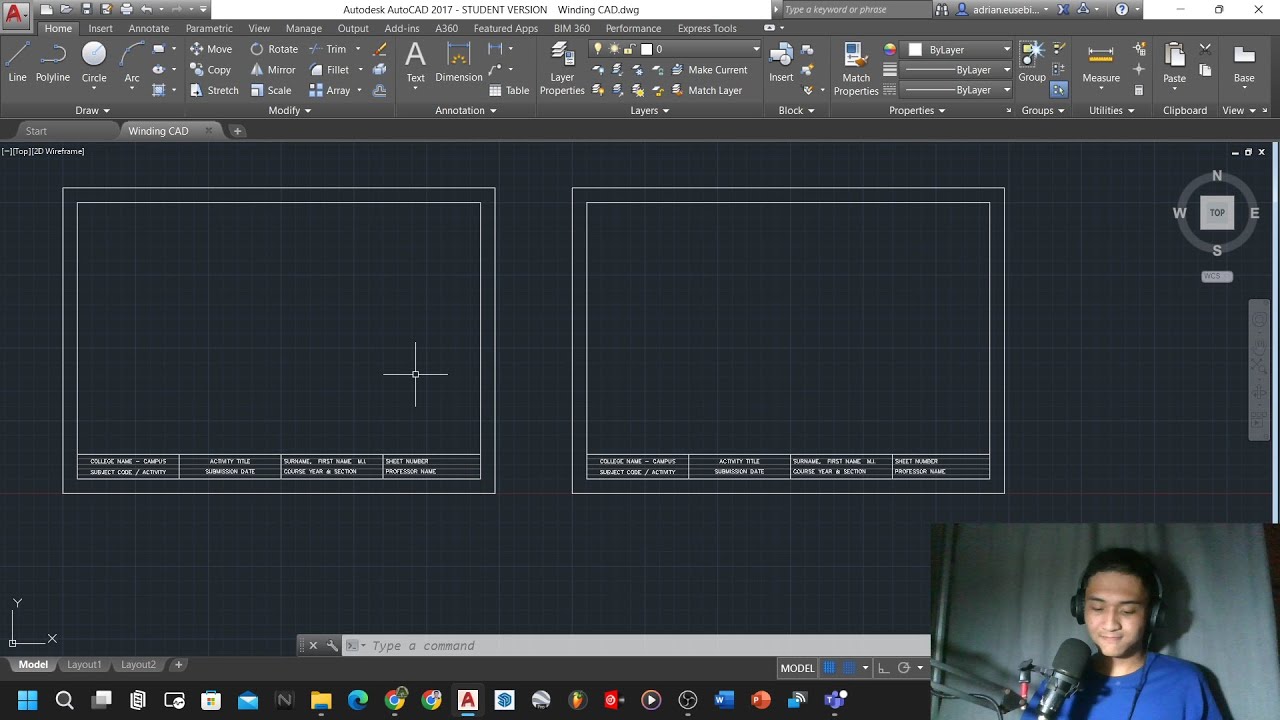Click Match Properties tool

point(856,69)
